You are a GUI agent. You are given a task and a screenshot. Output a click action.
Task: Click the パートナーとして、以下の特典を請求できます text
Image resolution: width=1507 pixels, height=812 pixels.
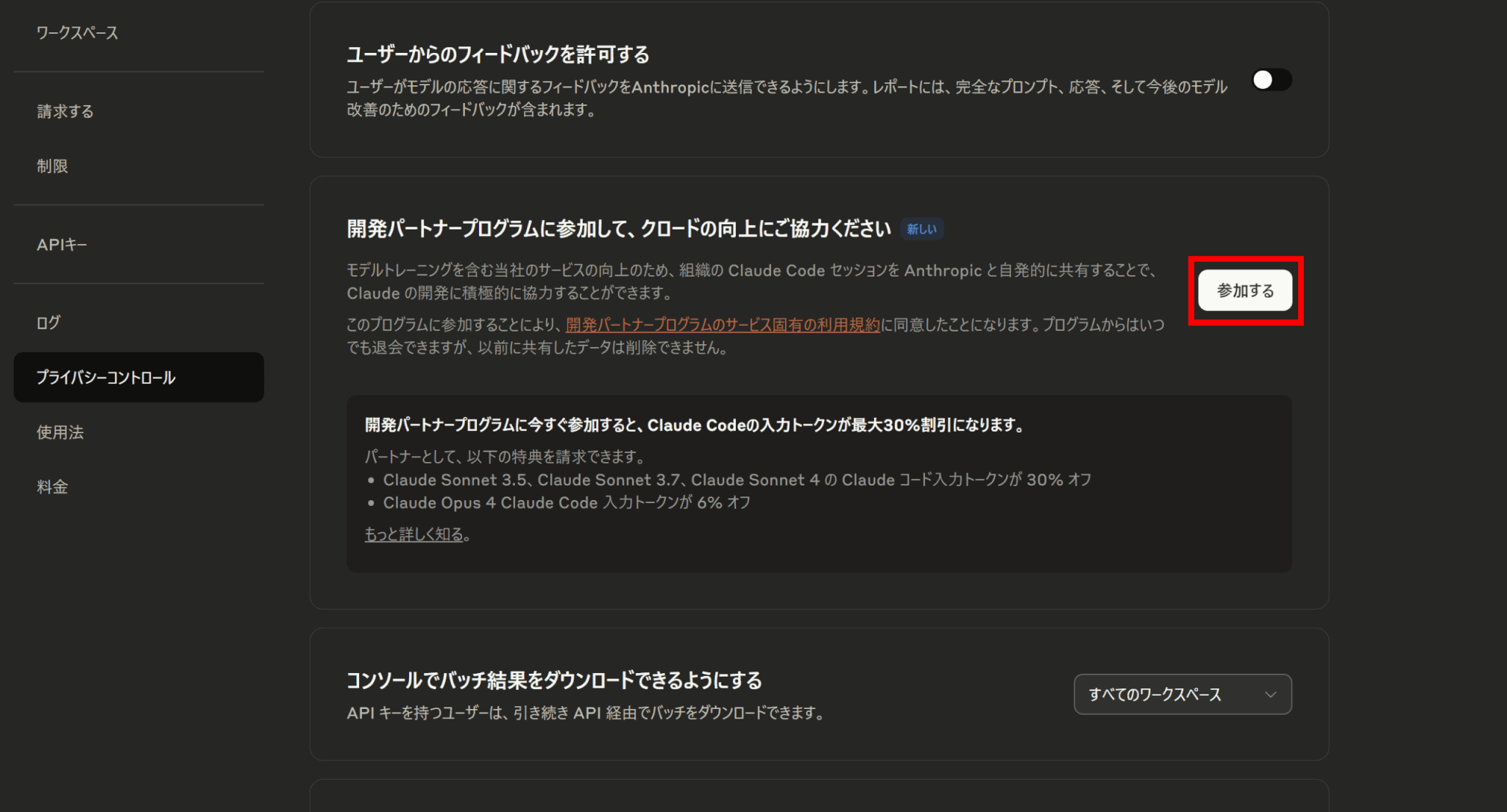[x=506, y=457]
